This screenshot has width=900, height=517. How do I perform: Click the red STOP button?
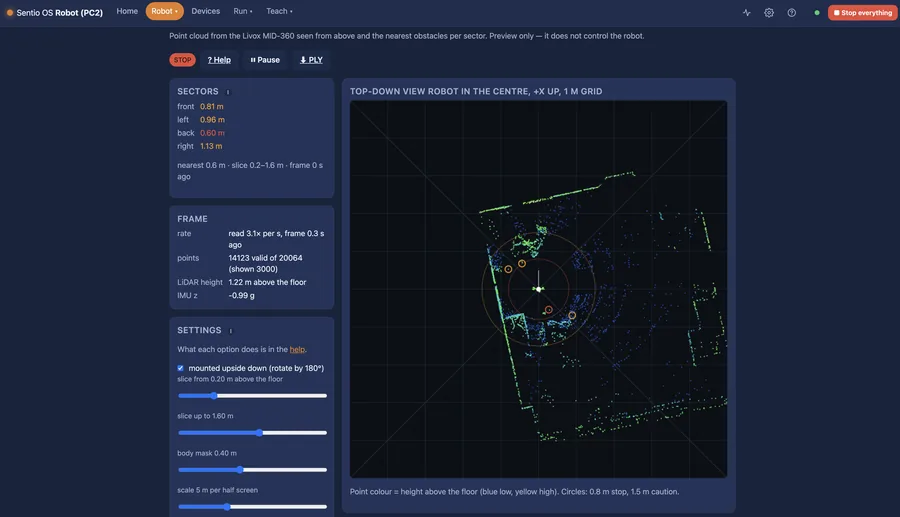(x=183, y=60)
